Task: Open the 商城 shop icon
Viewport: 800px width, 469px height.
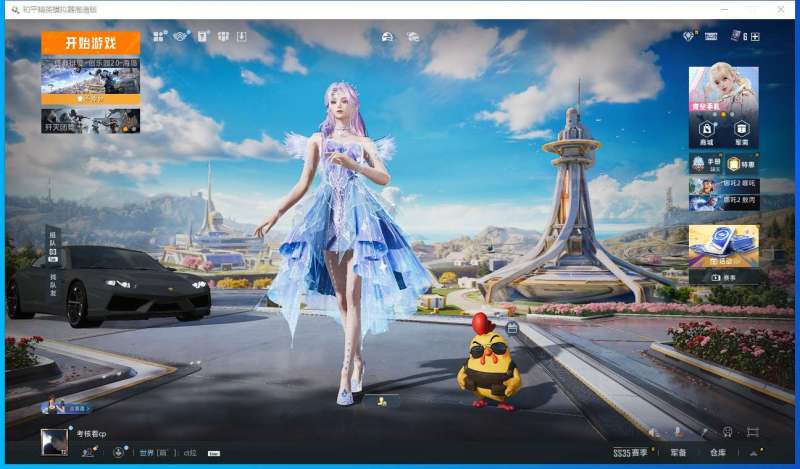Action: 707,131
